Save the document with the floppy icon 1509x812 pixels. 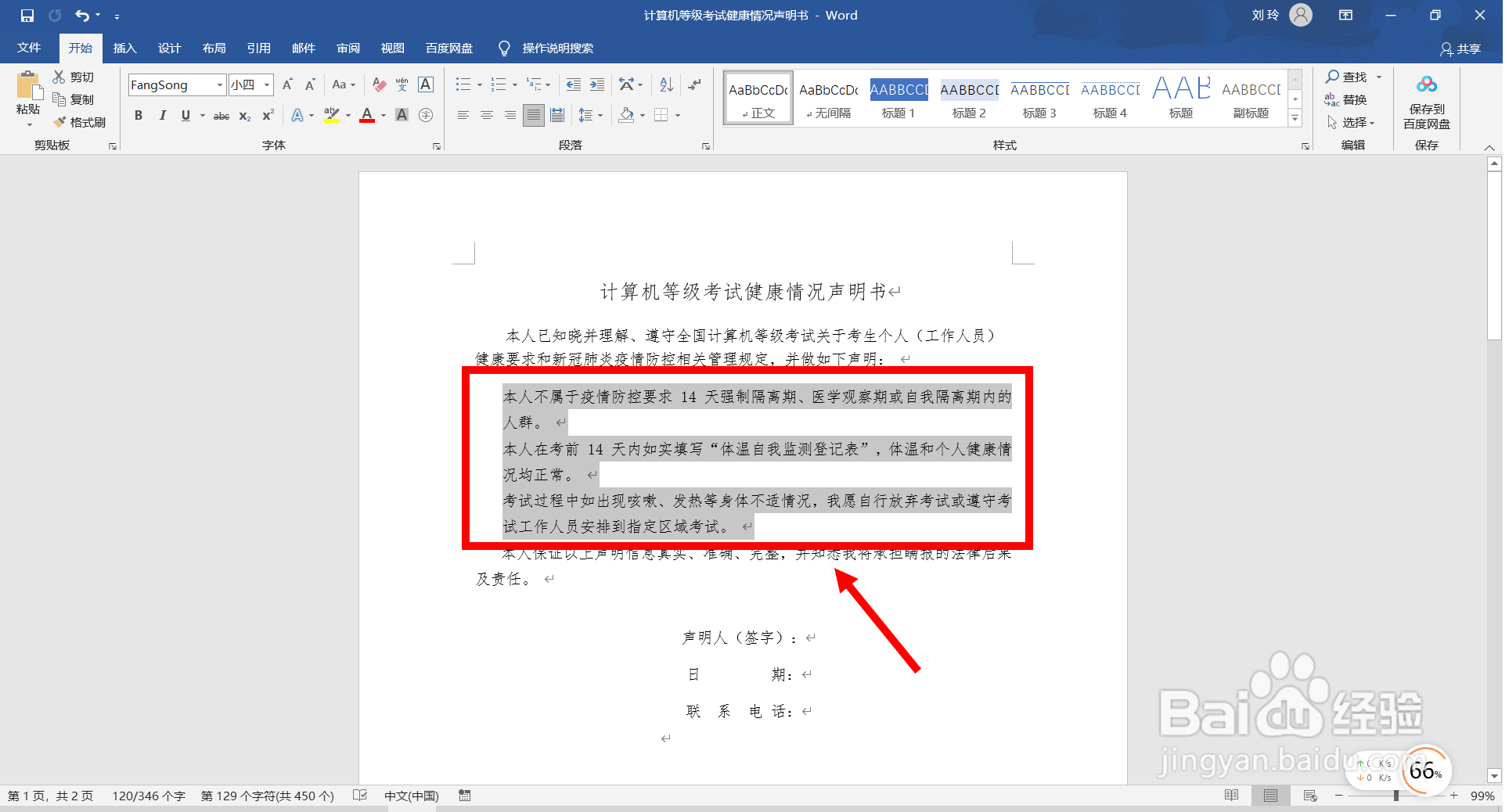coord(27,16)
